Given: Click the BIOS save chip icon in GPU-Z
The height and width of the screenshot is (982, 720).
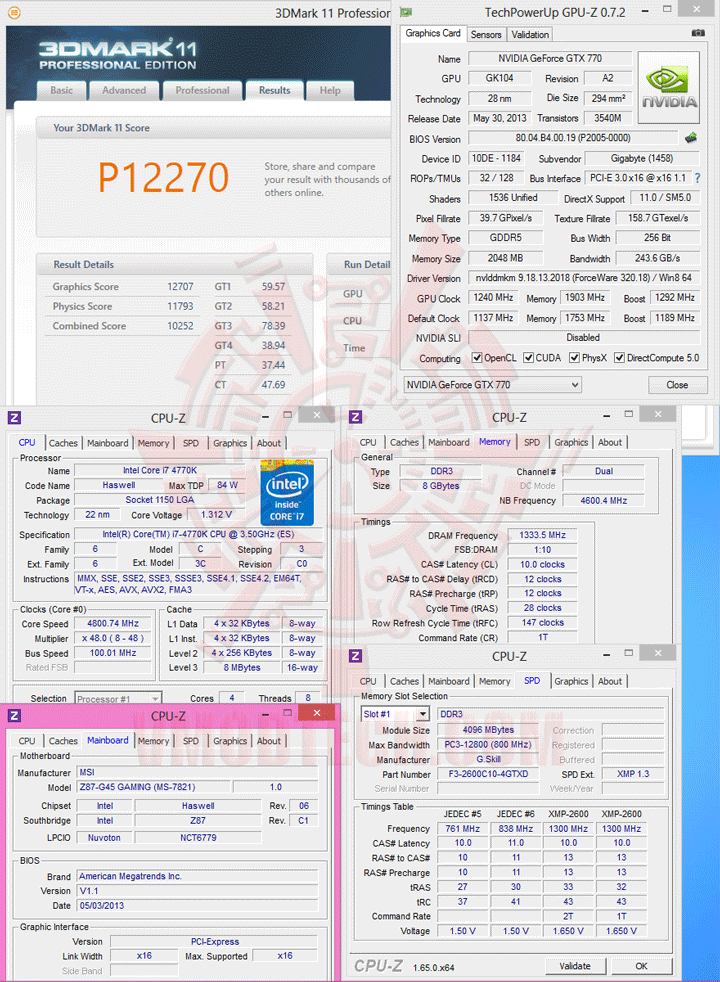Looking at the screenshot, I should coord(691,138).
